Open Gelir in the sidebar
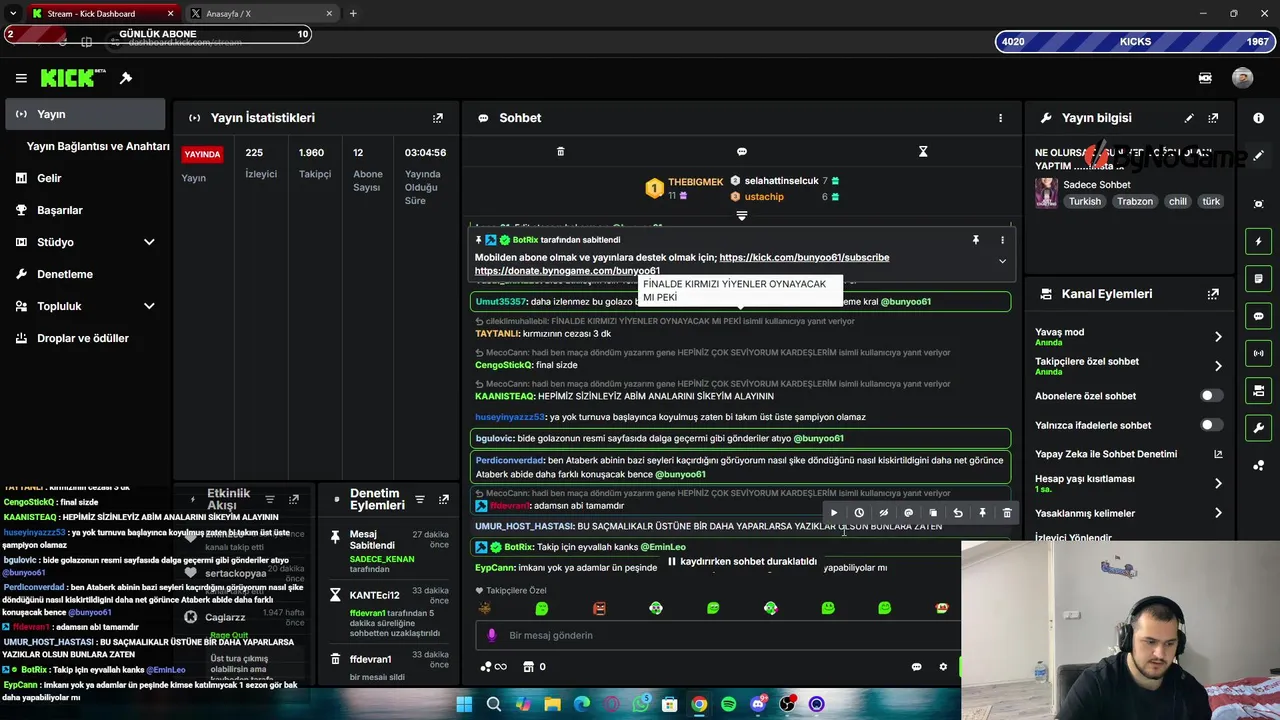 coord(85,178)
